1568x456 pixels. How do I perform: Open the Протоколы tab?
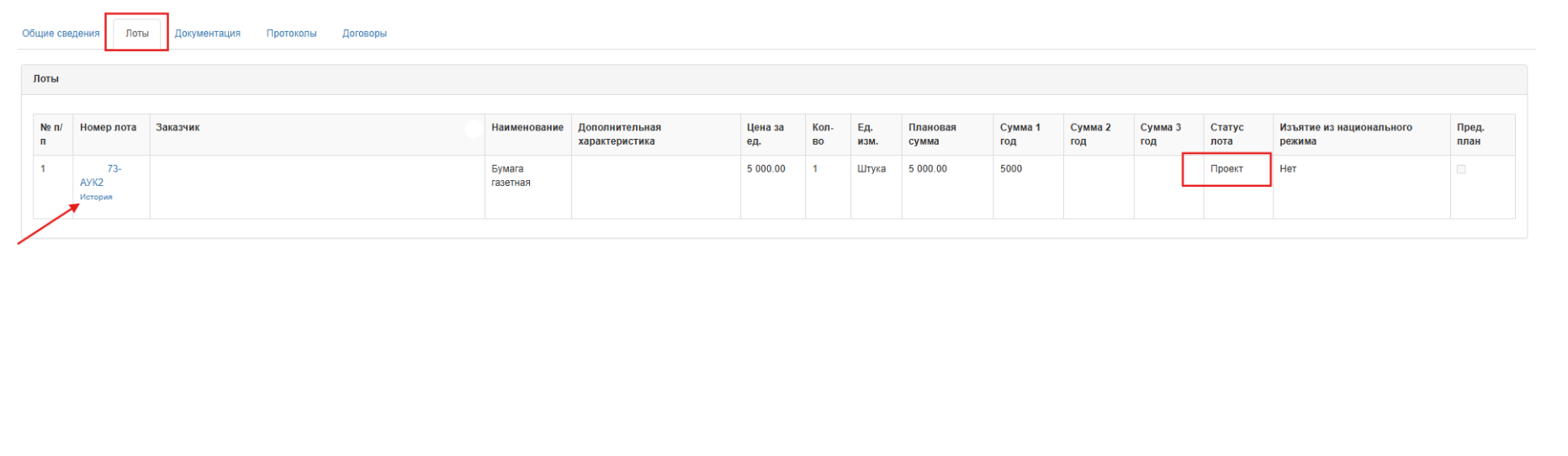tap(291, 34)
